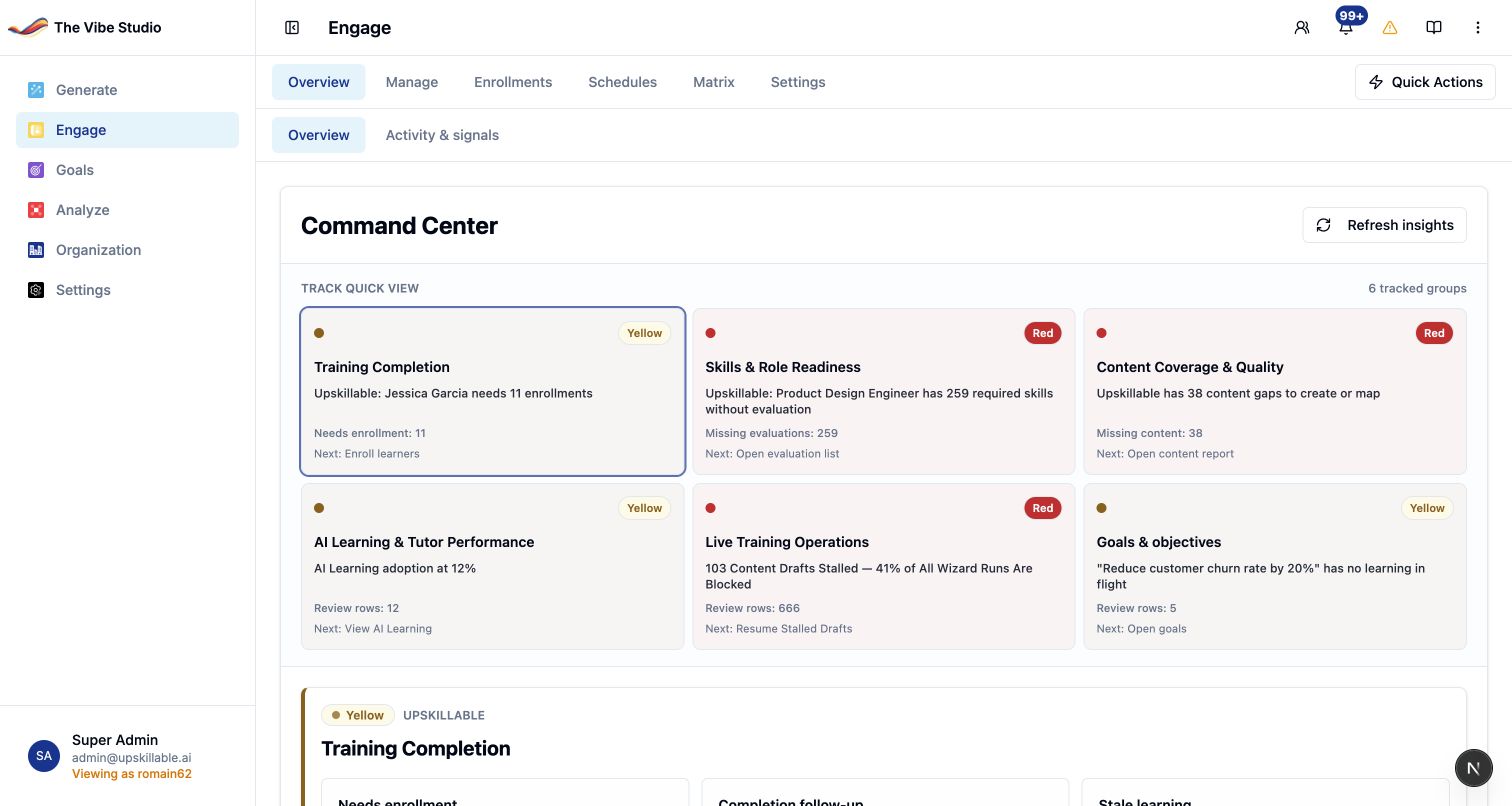The height and width of the screenshot is (806, 1512).
Task: Click the Command Center heading
Action: coord(399,226)
